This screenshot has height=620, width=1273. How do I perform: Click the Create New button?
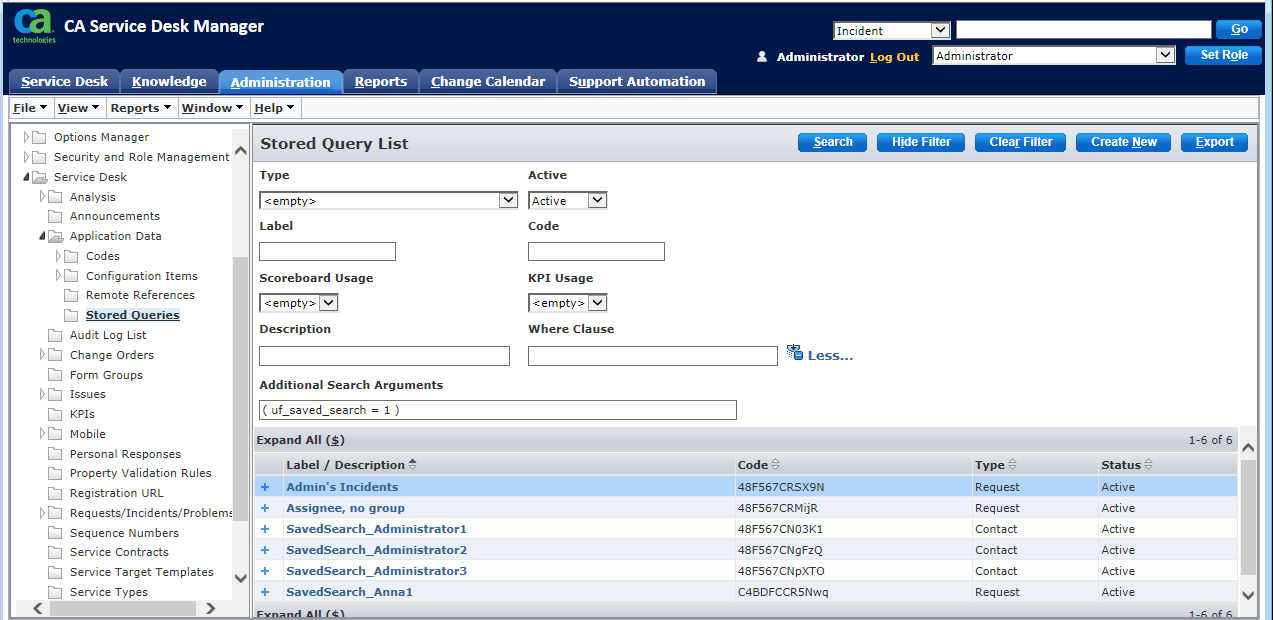[x=1124, y=142]
